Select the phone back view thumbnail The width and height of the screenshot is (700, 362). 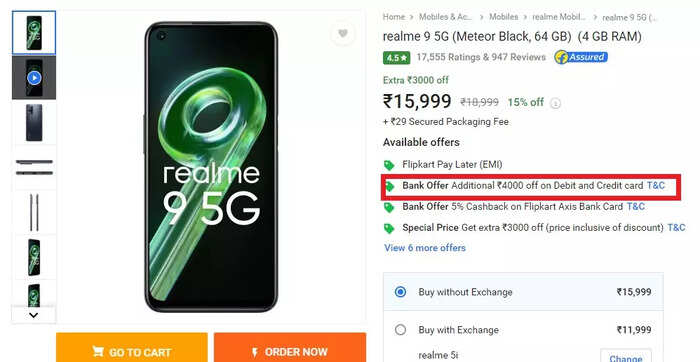tap(34, 122)
